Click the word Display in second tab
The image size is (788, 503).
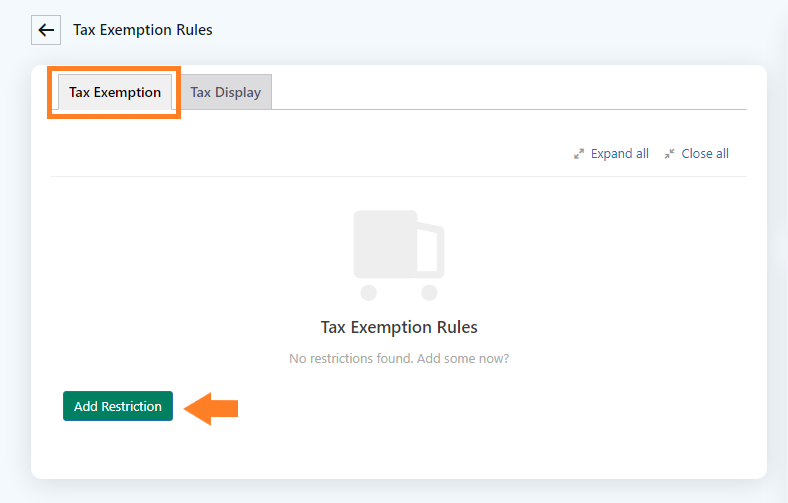(x=238, y=92)
